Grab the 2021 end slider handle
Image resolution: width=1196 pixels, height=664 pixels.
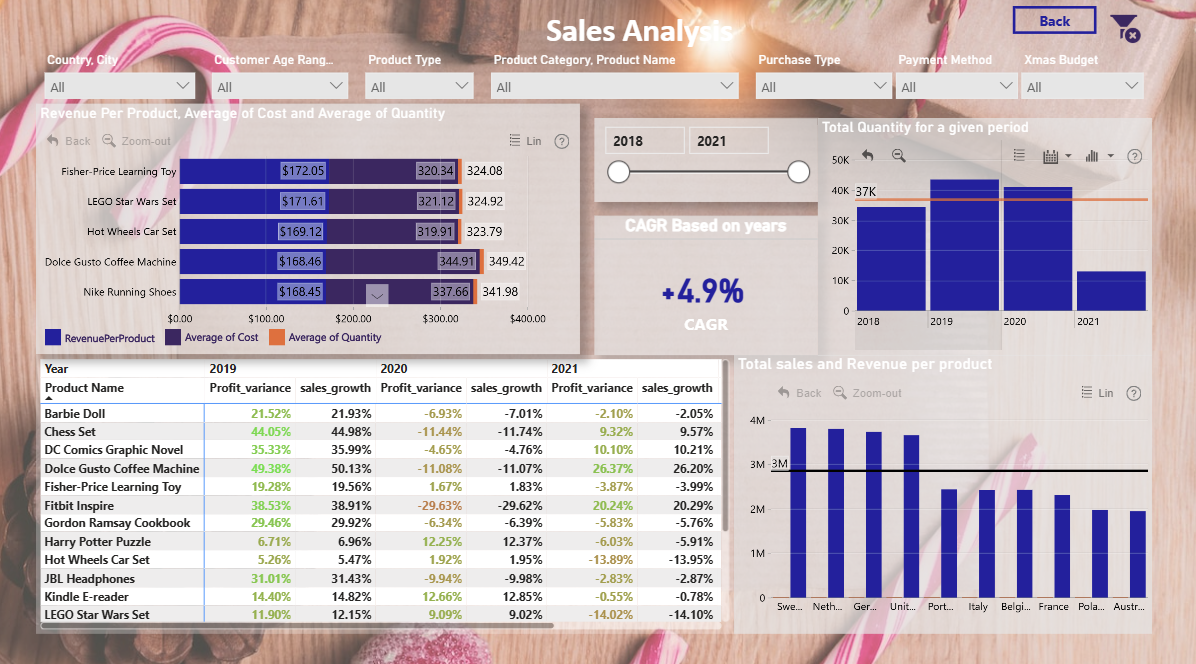point(798,172)
